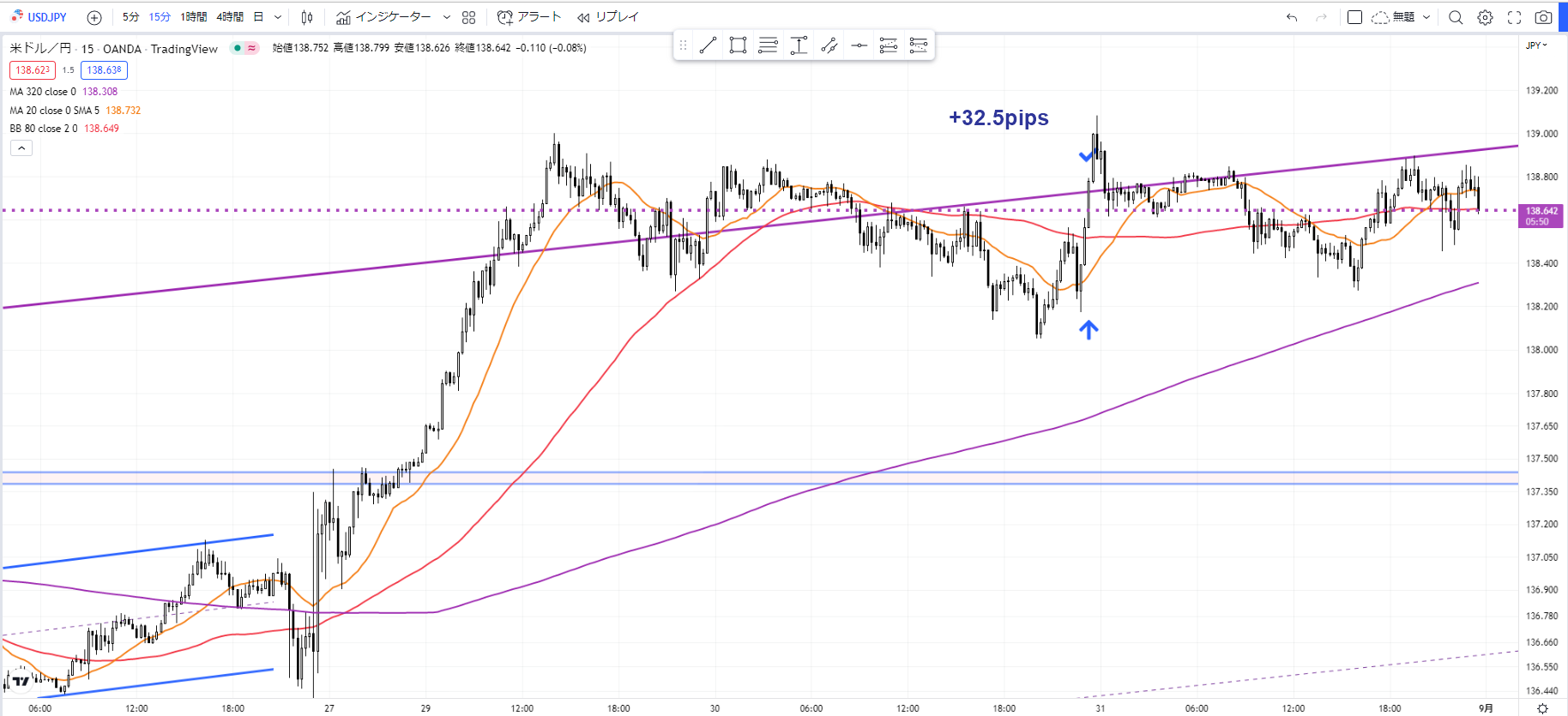Toggle the market status green dot indicator
1568x716 pixels.
tap(237, 48)
